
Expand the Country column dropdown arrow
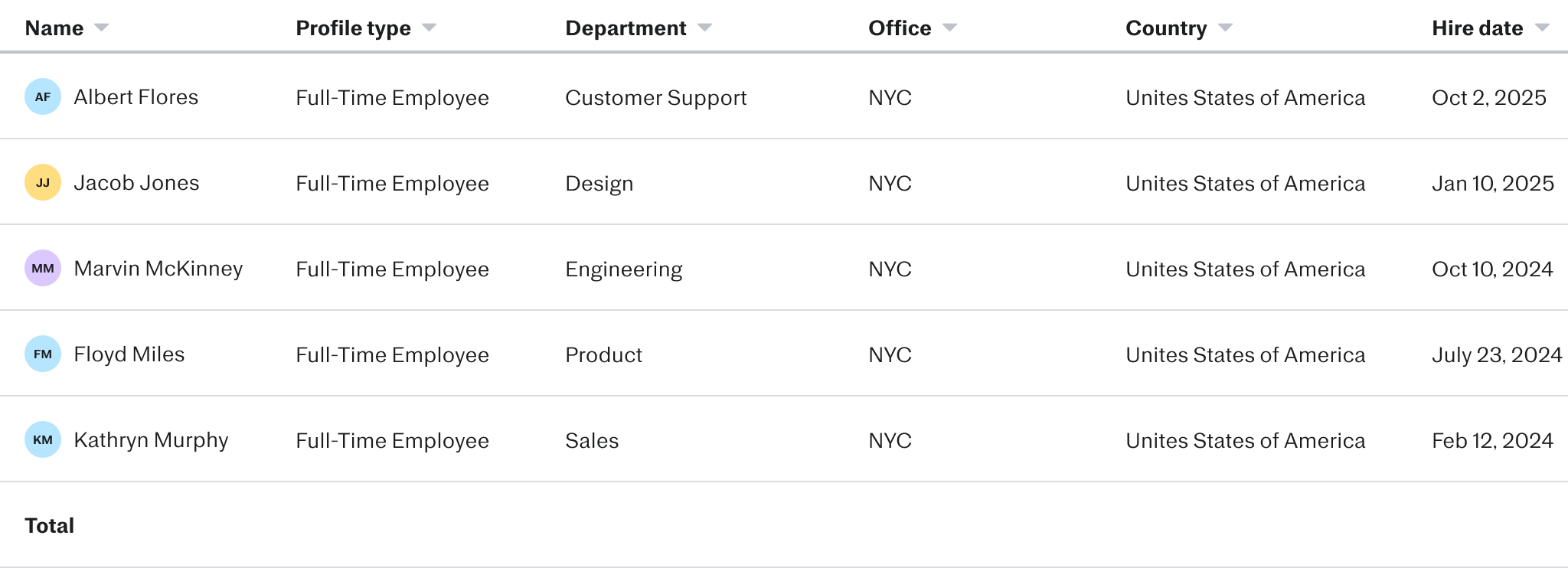pos(1225,28)
